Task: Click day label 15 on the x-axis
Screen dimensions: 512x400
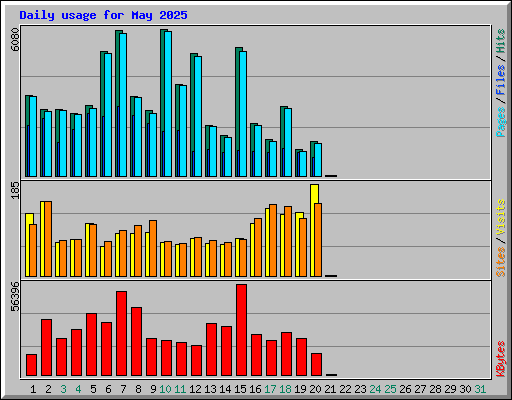Action: 240,389
